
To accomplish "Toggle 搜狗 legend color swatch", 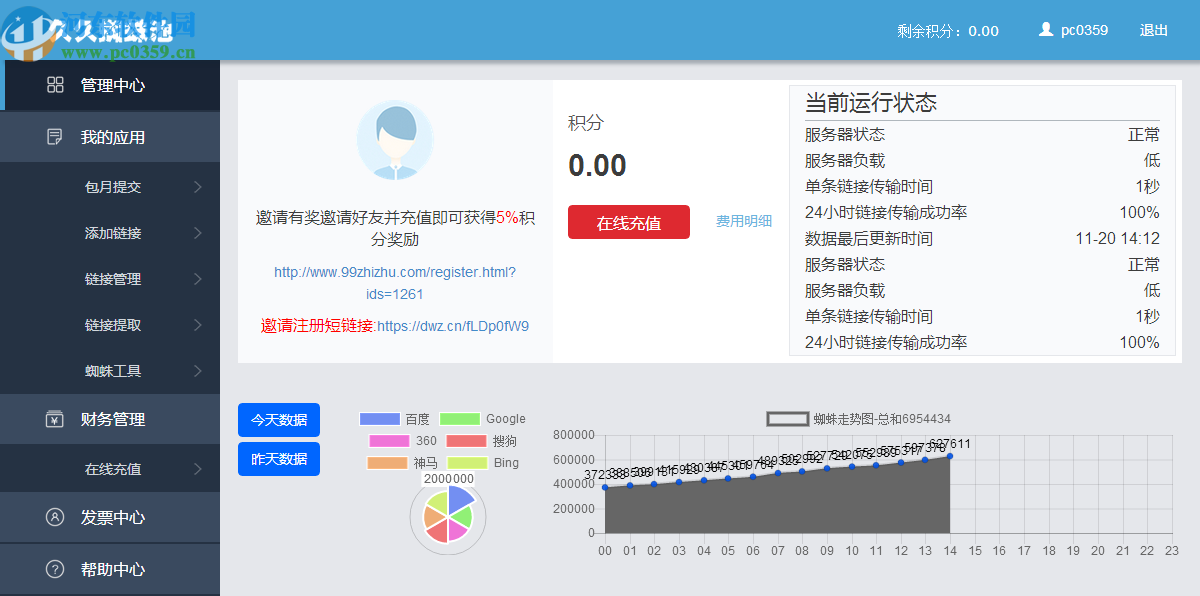I will pyautogui.click(x=466, y=441).
